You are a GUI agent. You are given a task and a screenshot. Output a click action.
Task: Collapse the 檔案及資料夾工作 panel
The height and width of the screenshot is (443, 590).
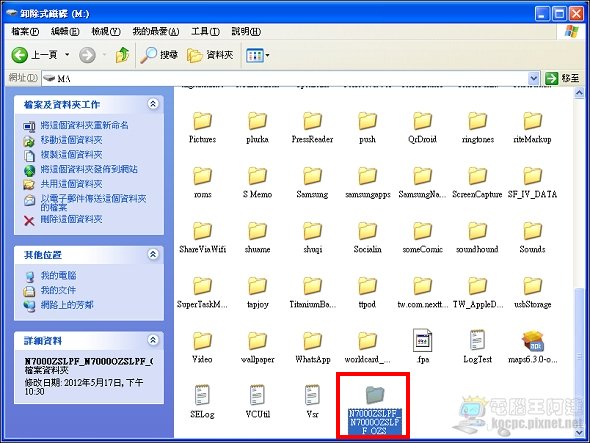[153, 104]
